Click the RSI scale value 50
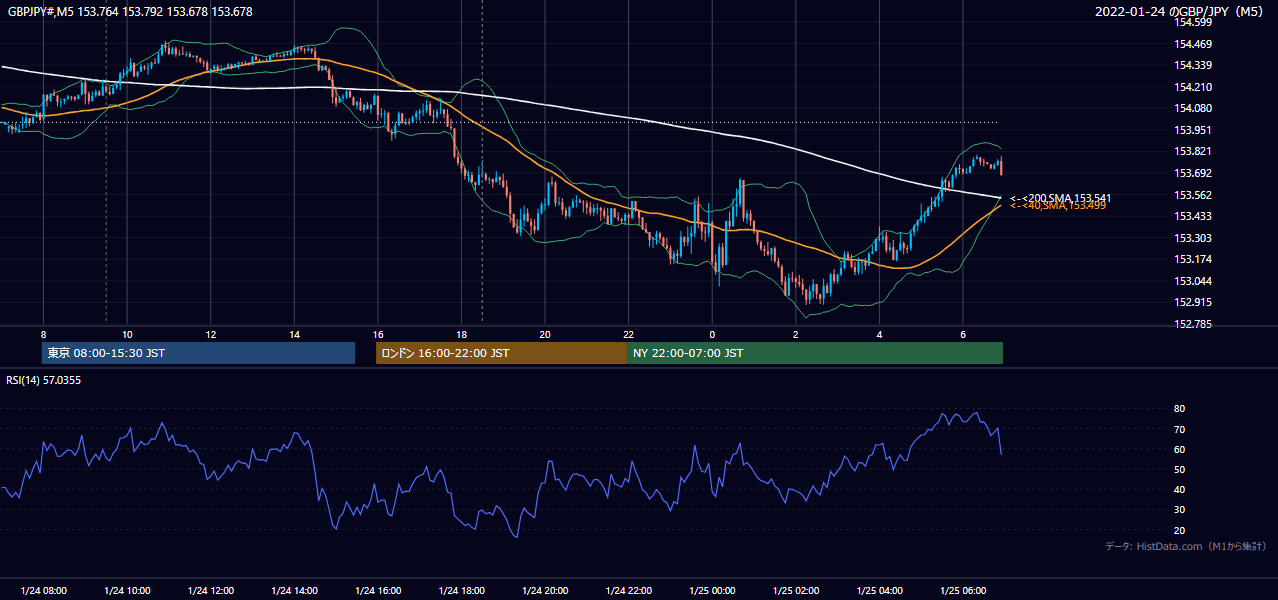Image resolution: width=1278 pixels, height=600 pixels. pos(1179,469)
